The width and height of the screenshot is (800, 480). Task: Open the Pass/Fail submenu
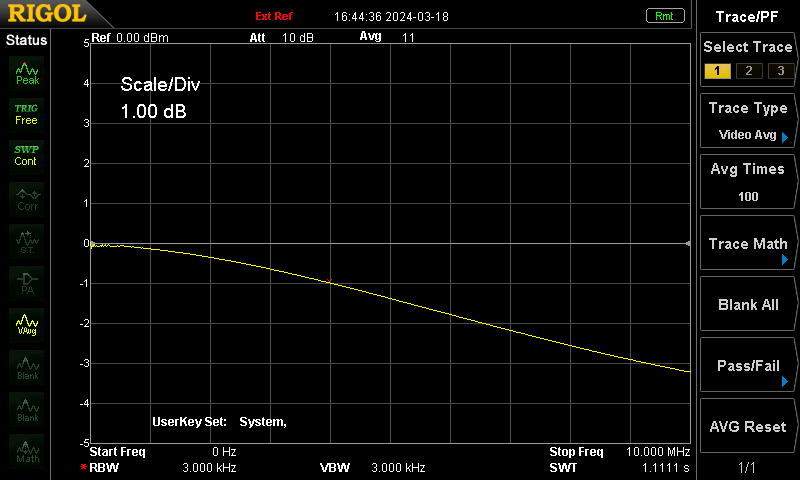point(747,365)
